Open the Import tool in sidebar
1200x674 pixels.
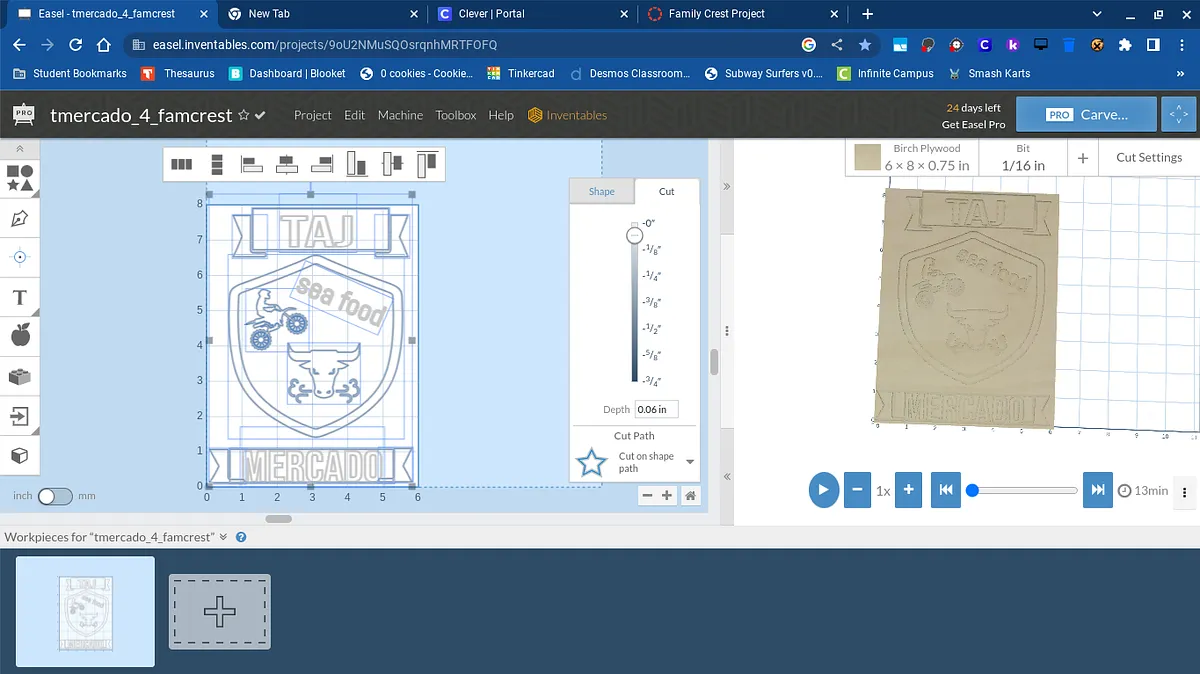pyautogui.click(x=19, y=415)
